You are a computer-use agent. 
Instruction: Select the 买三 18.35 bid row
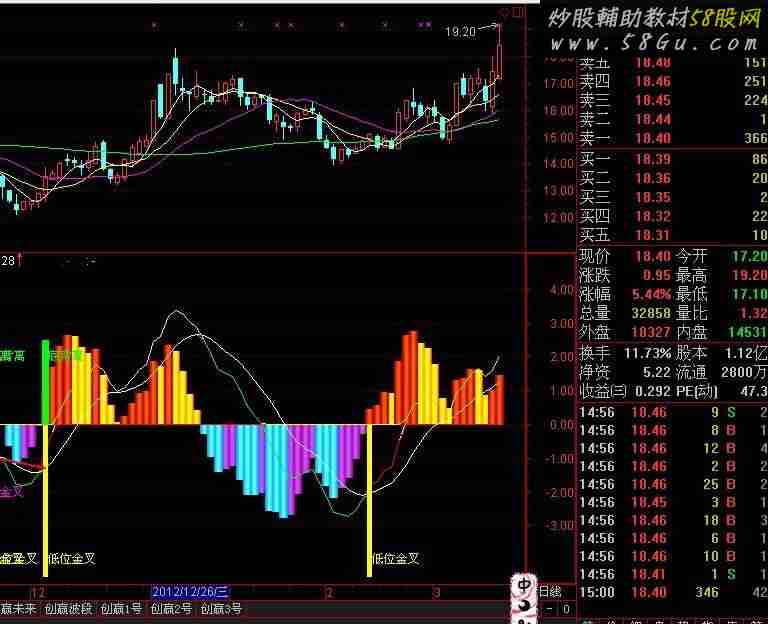coord(673,197)
